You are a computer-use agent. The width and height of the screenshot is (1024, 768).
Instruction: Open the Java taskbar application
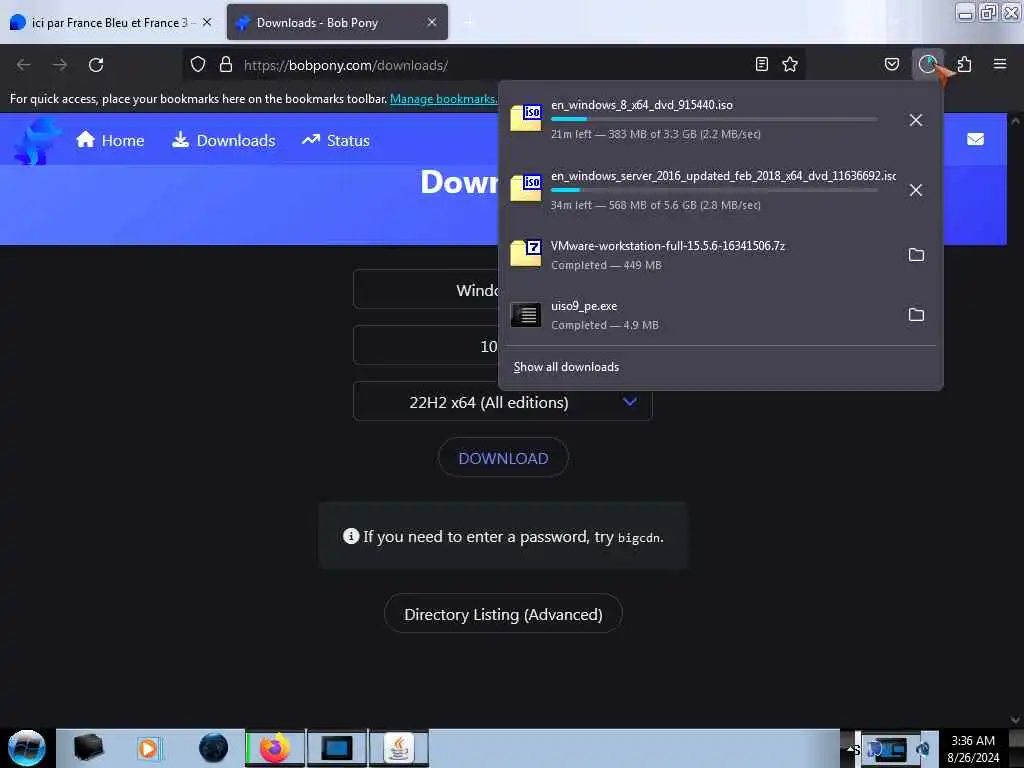point(399,748)
